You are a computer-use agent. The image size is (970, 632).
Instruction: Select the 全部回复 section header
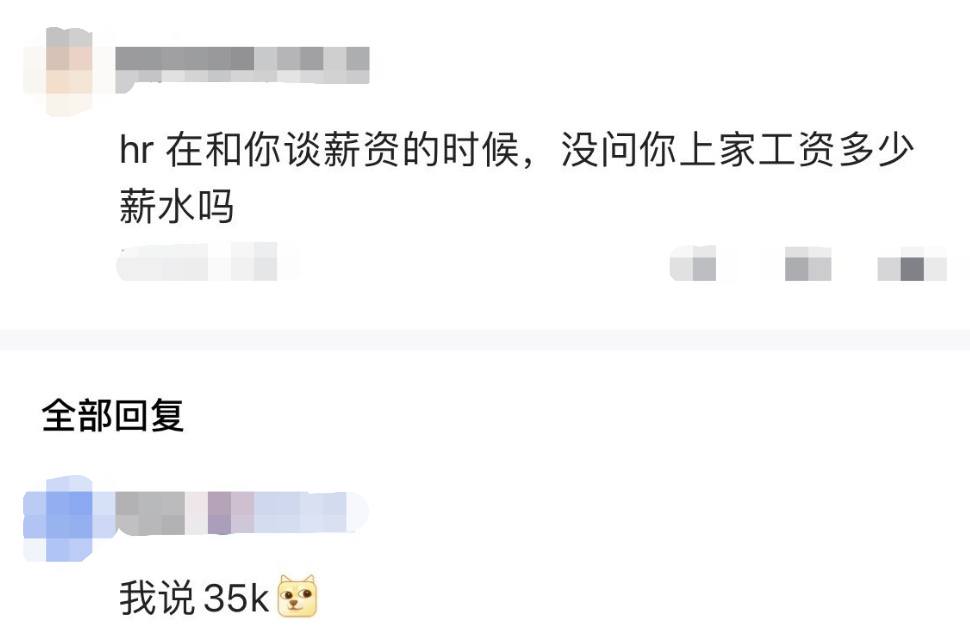coord(113,415)
